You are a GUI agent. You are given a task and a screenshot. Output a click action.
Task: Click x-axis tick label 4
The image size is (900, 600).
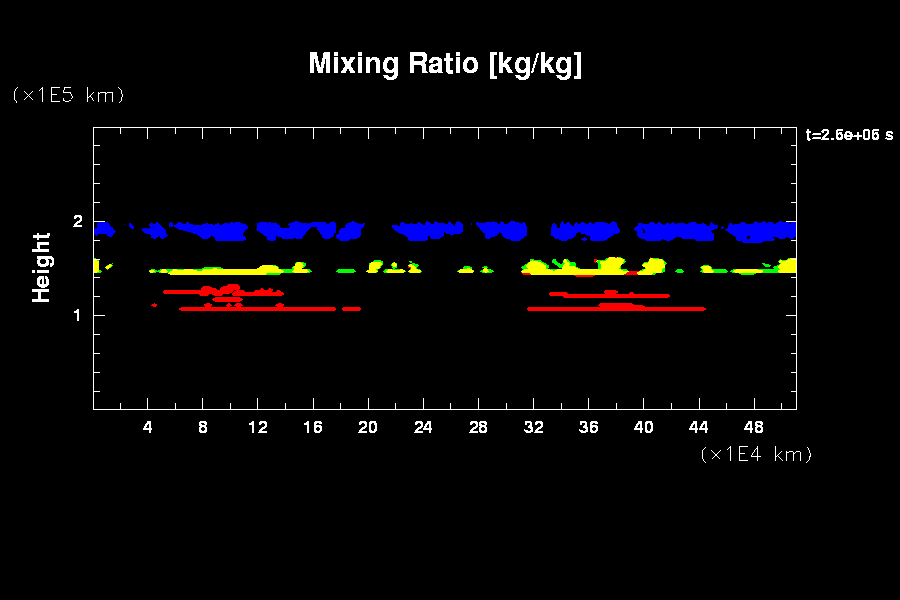point(148,428)
